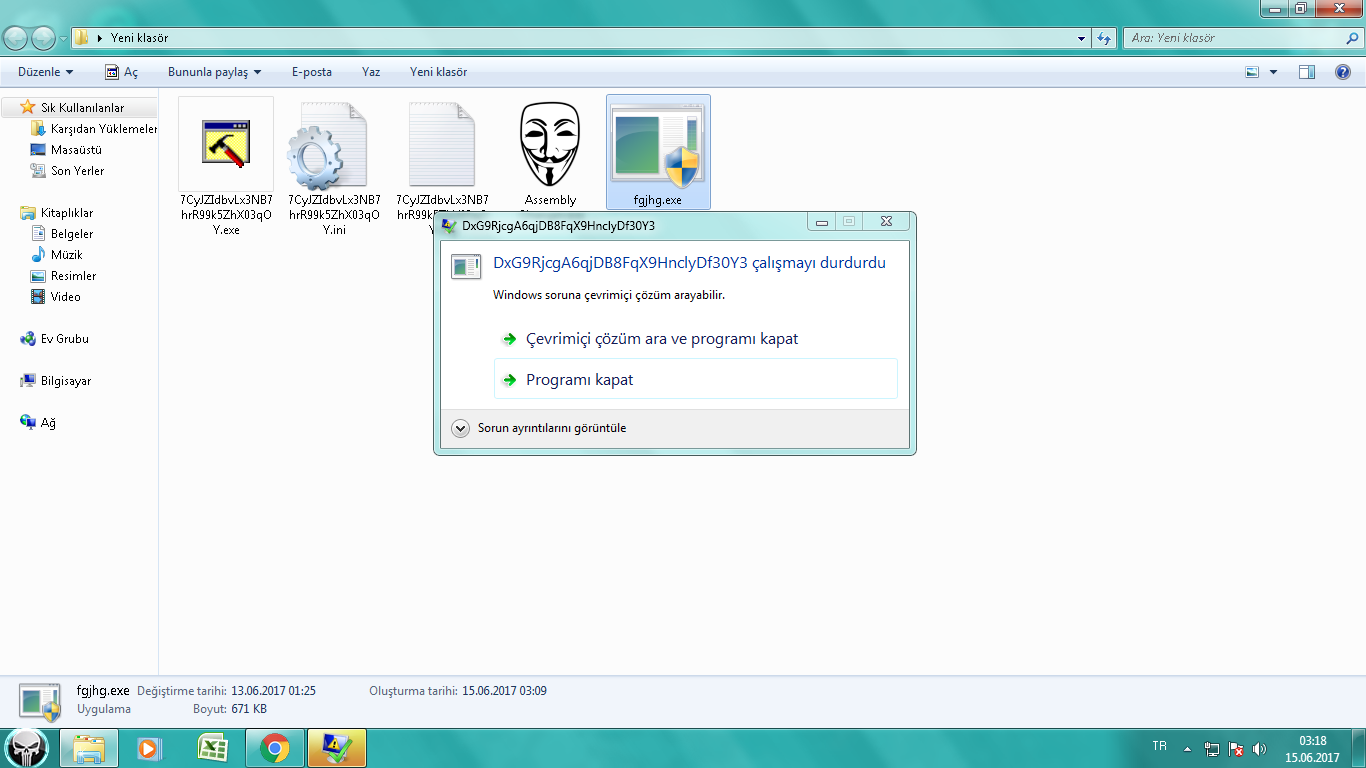Viewport: 1366px width, 768px height.
Task: Click the crashed program taskbar icon
Action: [337, 748]
